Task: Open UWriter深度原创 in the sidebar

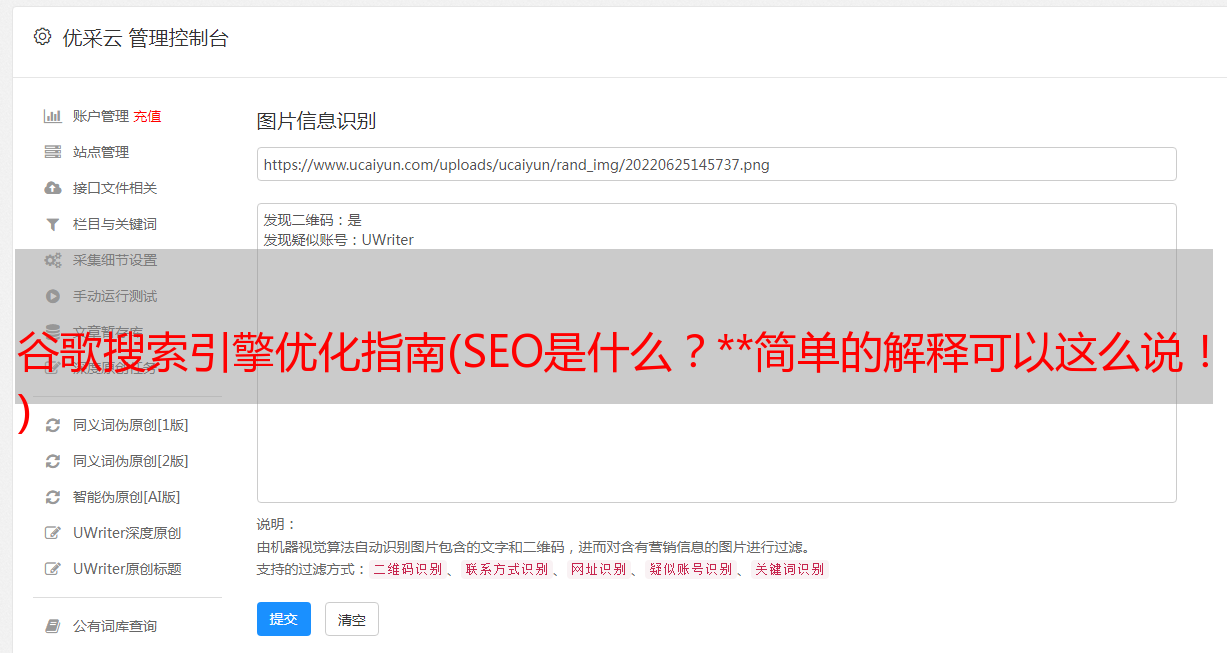Action: [x=127, y=533]
